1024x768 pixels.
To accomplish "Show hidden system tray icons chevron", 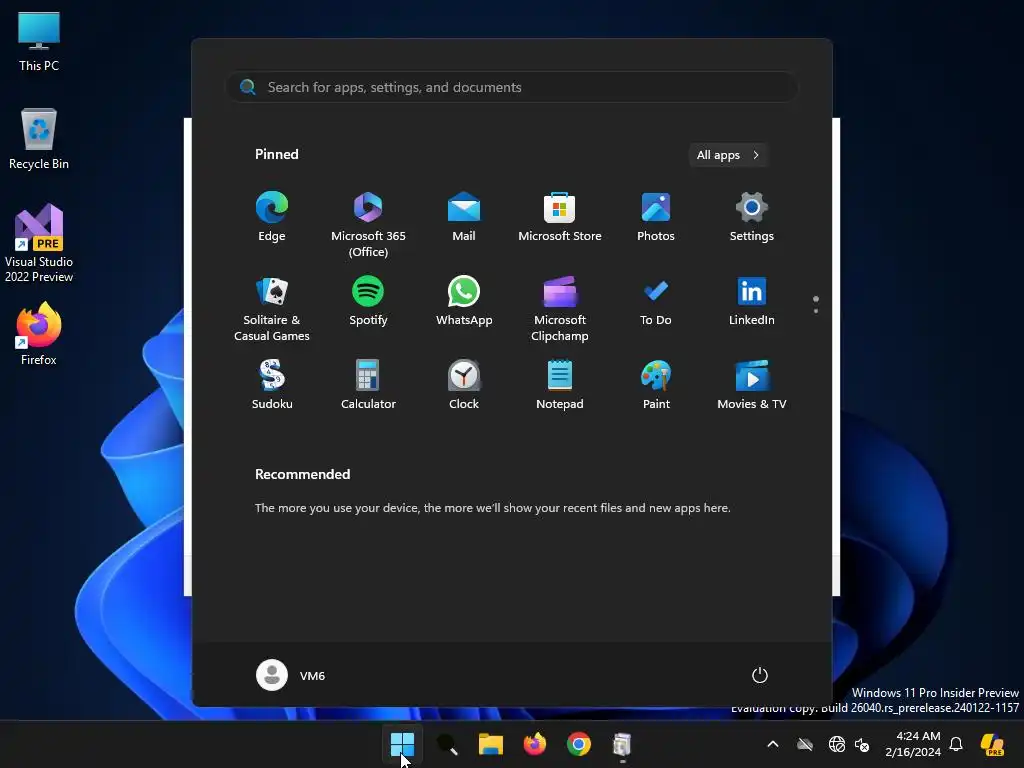I will [773, 744].
